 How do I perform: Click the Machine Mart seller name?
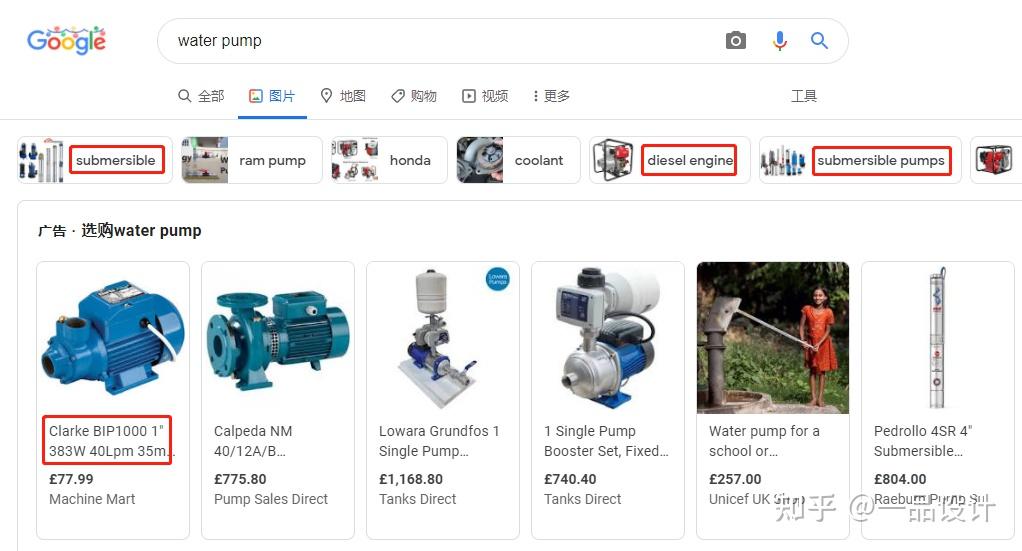point(92,499)
